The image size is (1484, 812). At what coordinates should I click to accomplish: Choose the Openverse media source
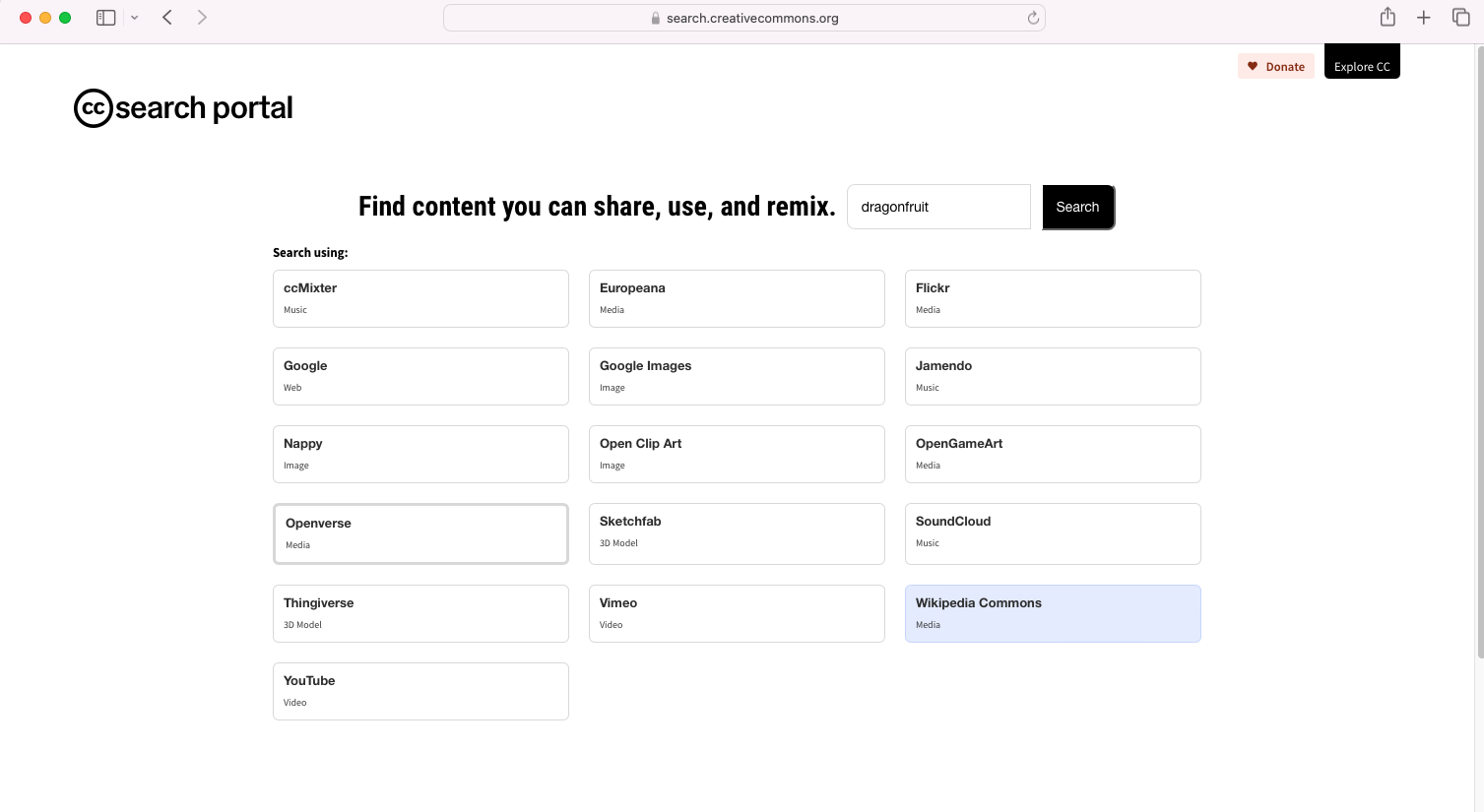pyautogui.click(x=420, y=533)
